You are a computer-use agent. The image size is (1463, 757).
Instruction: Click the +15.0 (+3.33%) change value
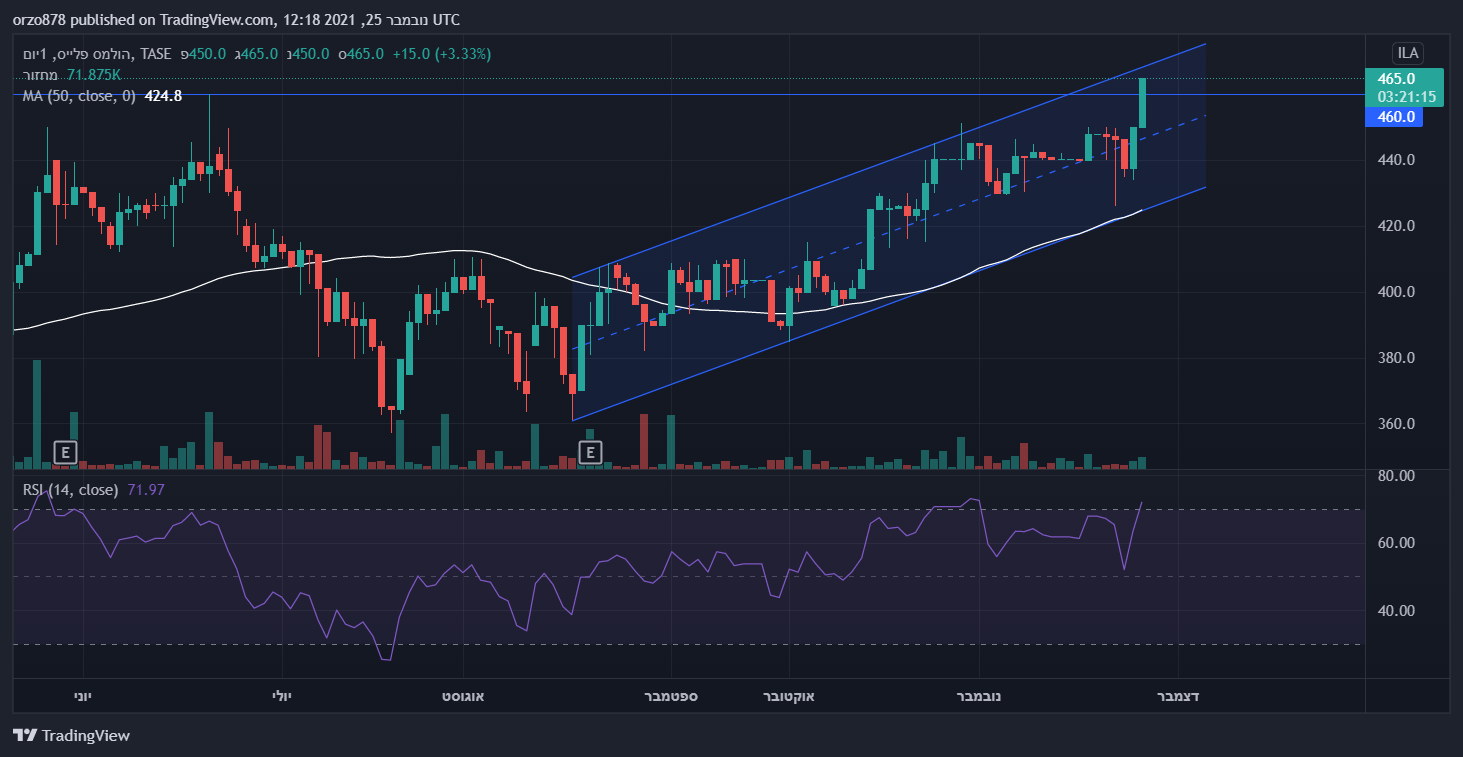(442, 54)
